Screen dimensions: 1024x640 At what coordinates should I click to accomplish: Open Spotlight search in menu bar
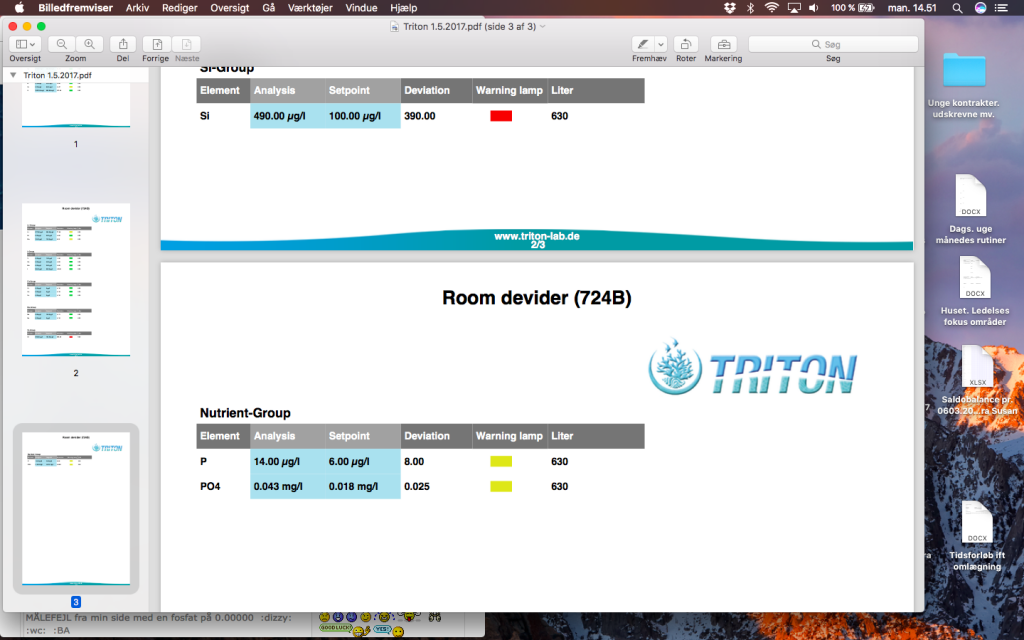pyautogui.click(x=957, y=8)
